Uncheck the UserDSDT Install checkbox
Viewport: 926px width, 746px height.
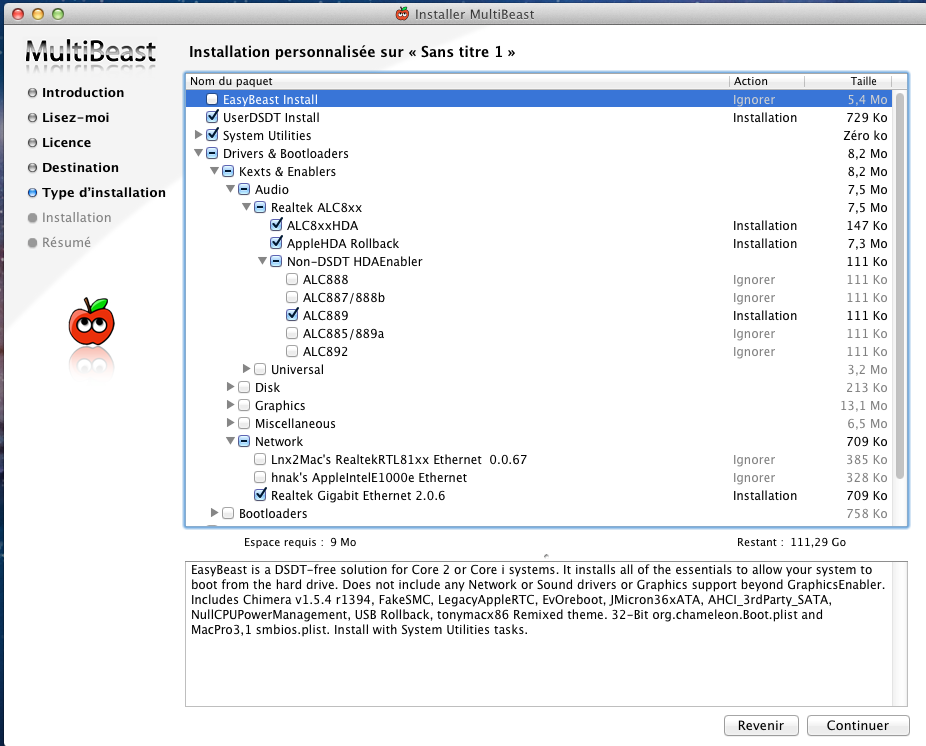coord(212,117)
